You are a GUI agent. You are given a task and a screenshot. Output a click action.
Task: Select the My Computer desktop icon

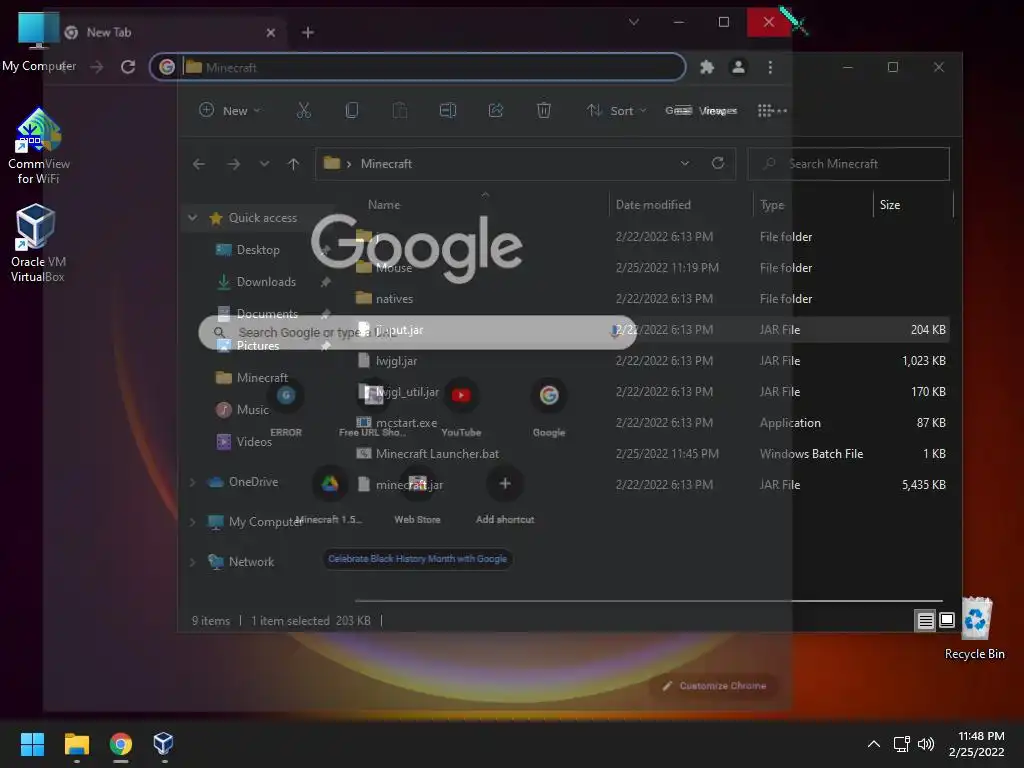[x=39, y=40]
